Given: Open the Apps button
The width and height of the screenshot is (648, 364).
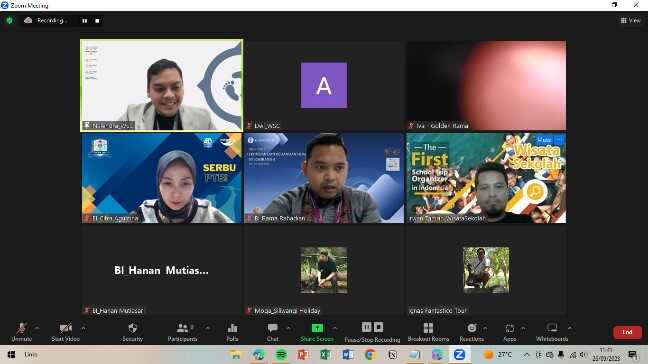Looking at the screenshot, I should [510, 332].
